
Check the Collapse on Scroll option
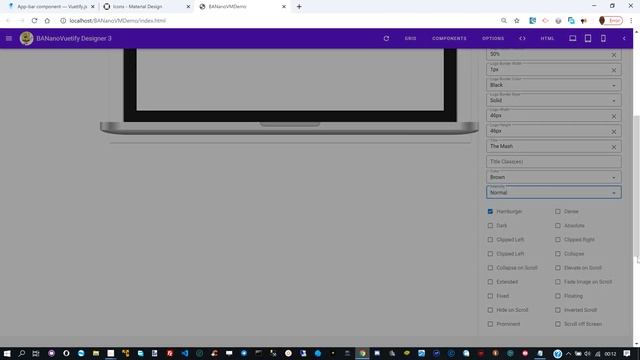(490, 268)
